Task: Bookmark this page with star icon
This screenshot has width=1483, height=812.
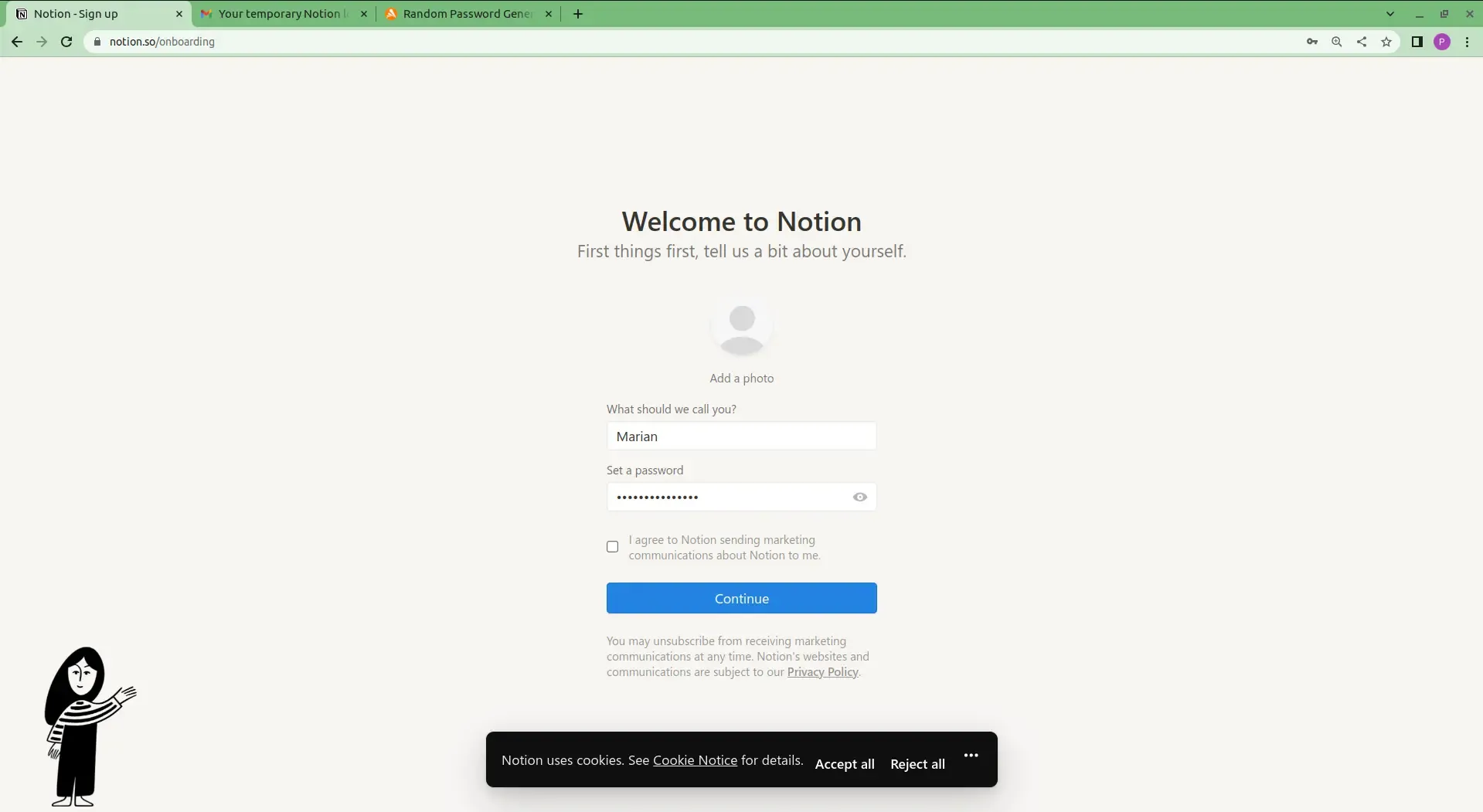Action: coord(1386,42)
